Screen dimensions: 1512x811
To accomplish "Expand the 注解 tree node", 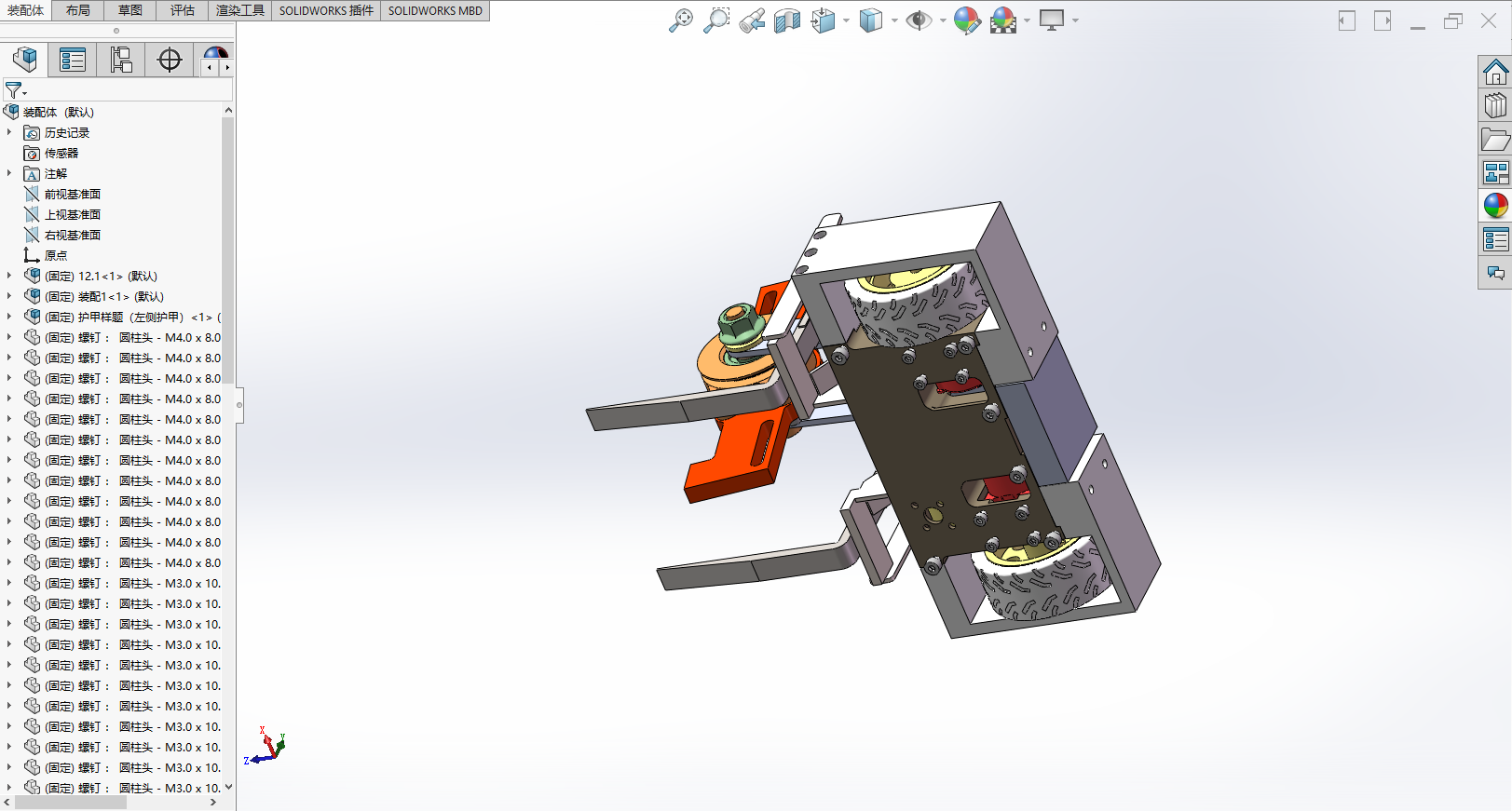I will click(x=9, y=173).
